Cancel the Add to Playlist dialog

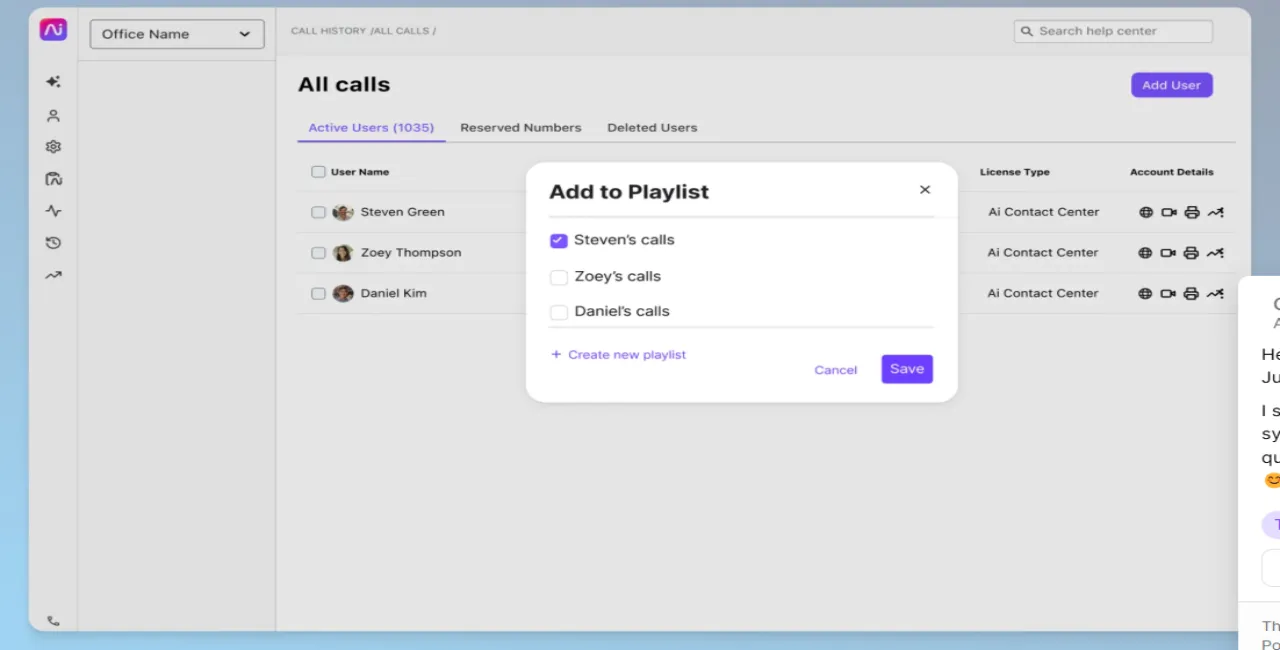(x=835, y=370)
